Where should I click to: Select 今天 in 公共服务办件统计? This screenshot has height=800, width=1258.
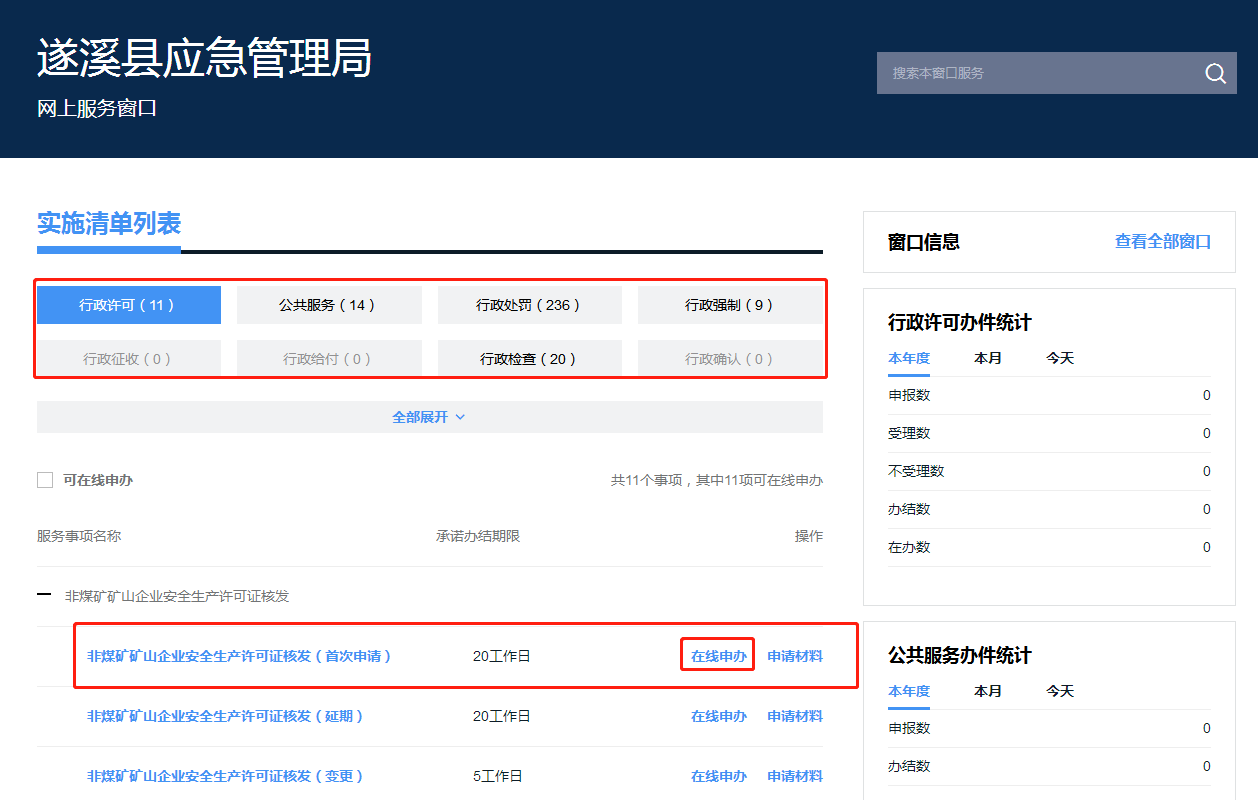click(1060, 691)
